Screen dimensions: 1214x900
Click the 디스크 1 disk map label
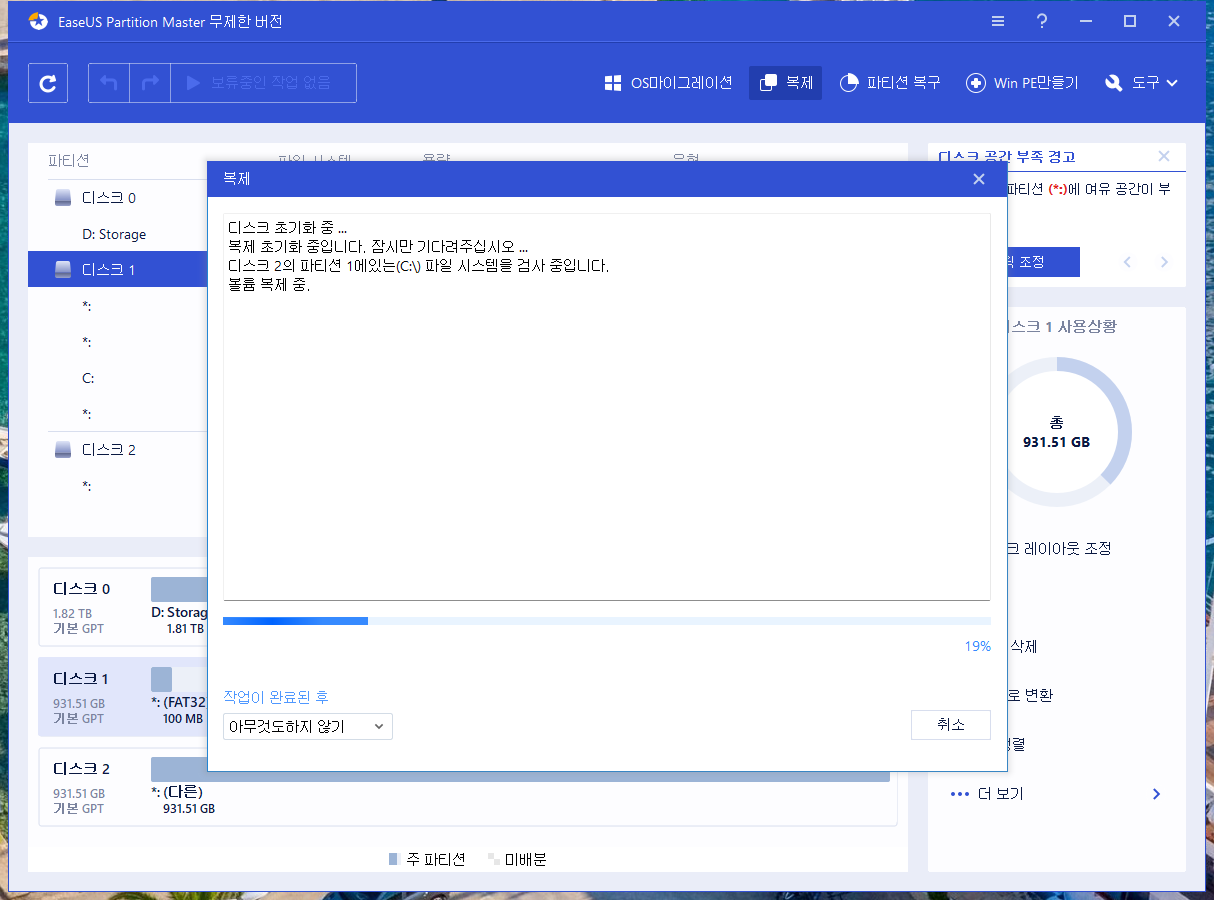pyautogui.click(x=82, y=678)
